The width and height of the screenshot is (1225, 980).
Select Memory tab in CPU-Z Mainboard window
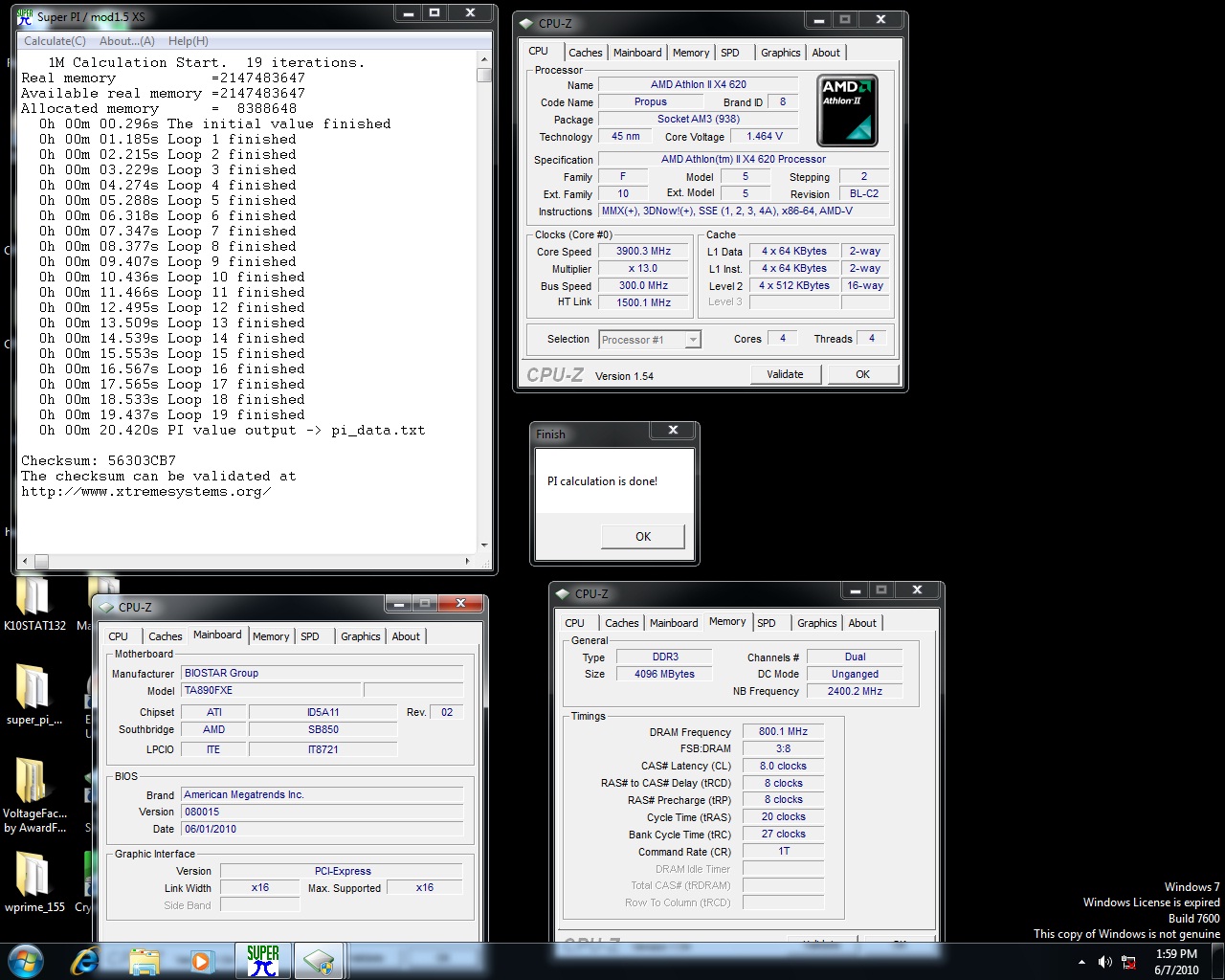[x=271, y=636]
